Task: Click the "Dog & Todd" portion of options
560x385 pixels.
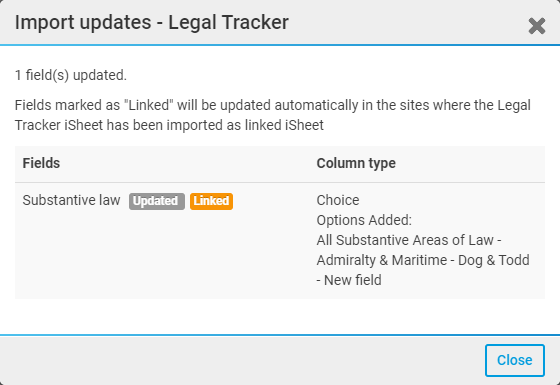Action: (x=494, y=260)
